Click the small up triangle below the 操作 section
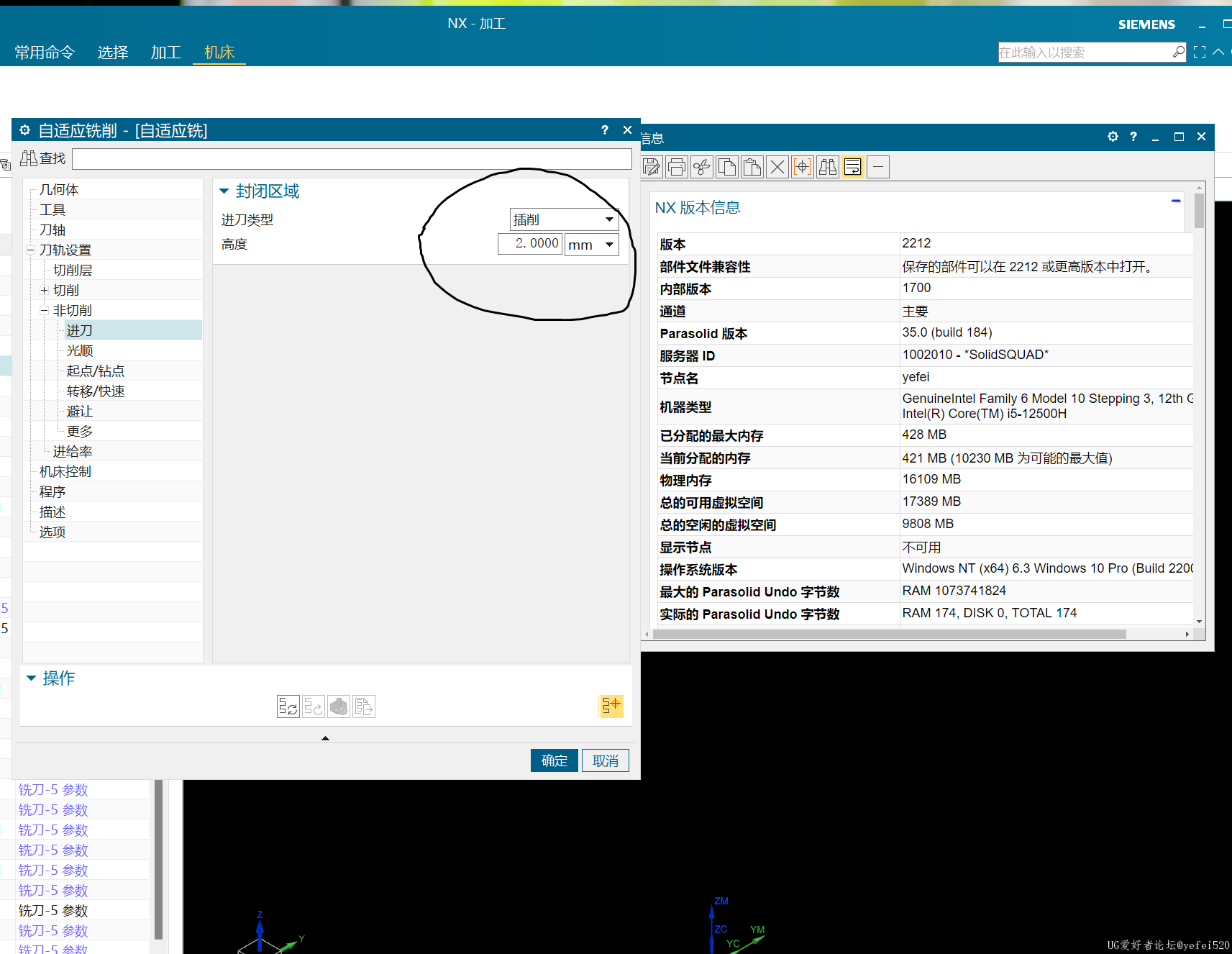1232x954 pixels. pos(325,738)
